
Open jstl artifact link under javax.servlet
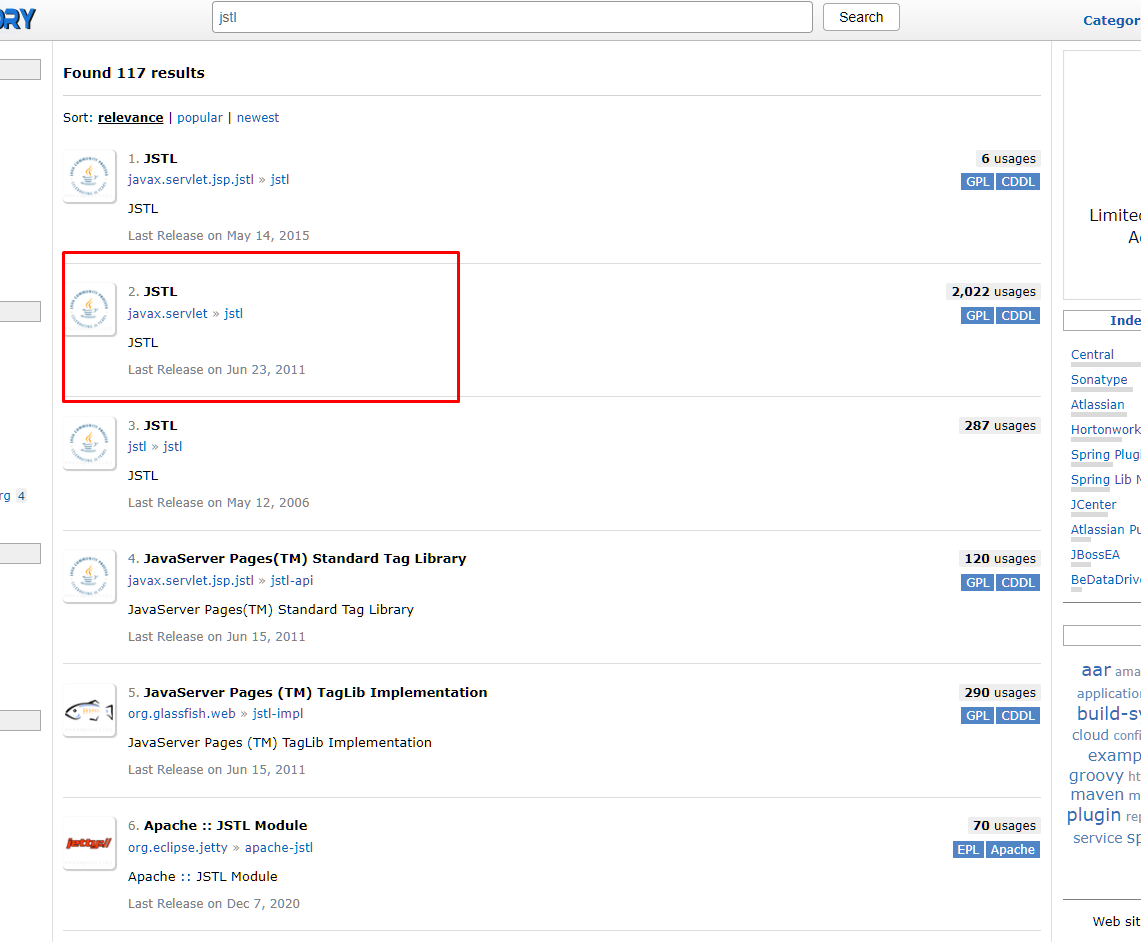coord(233,314)
